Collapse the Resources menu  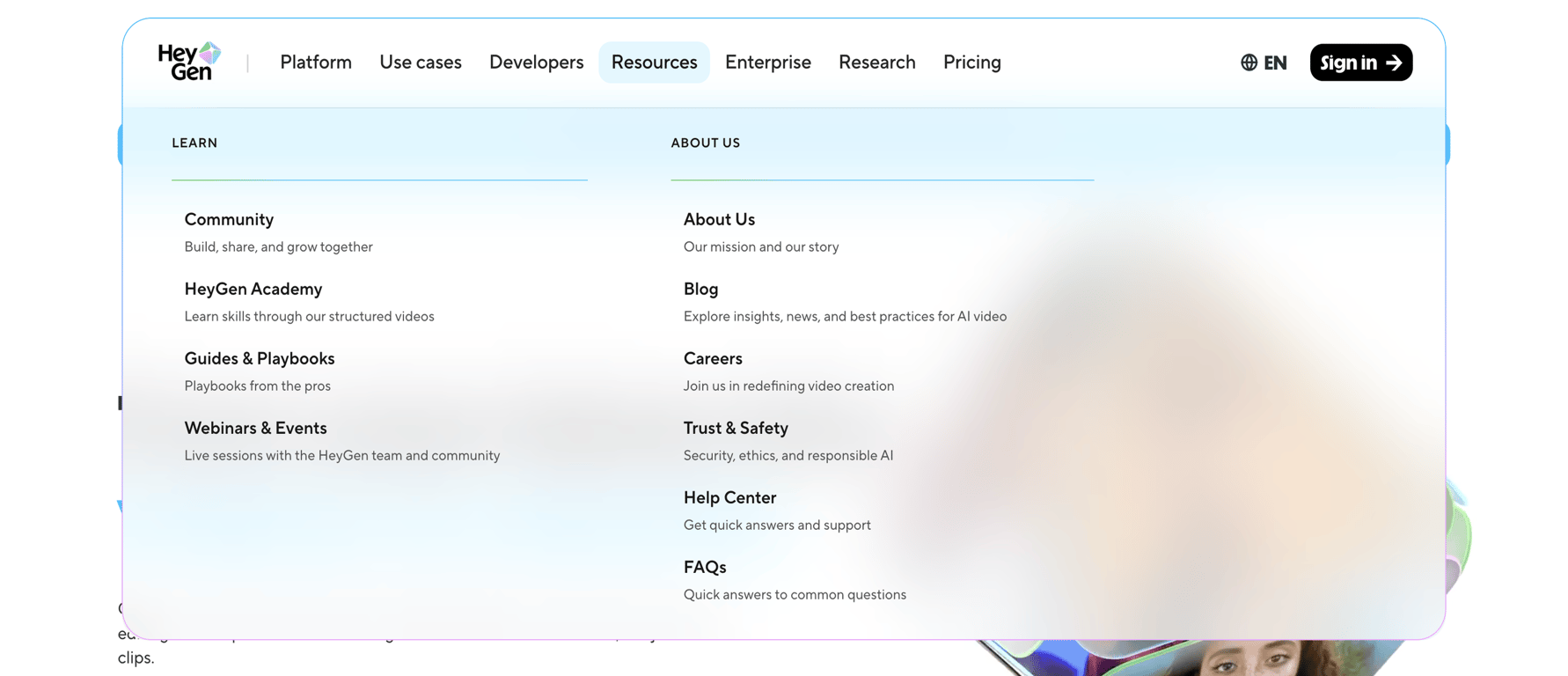tap(654, 62)
